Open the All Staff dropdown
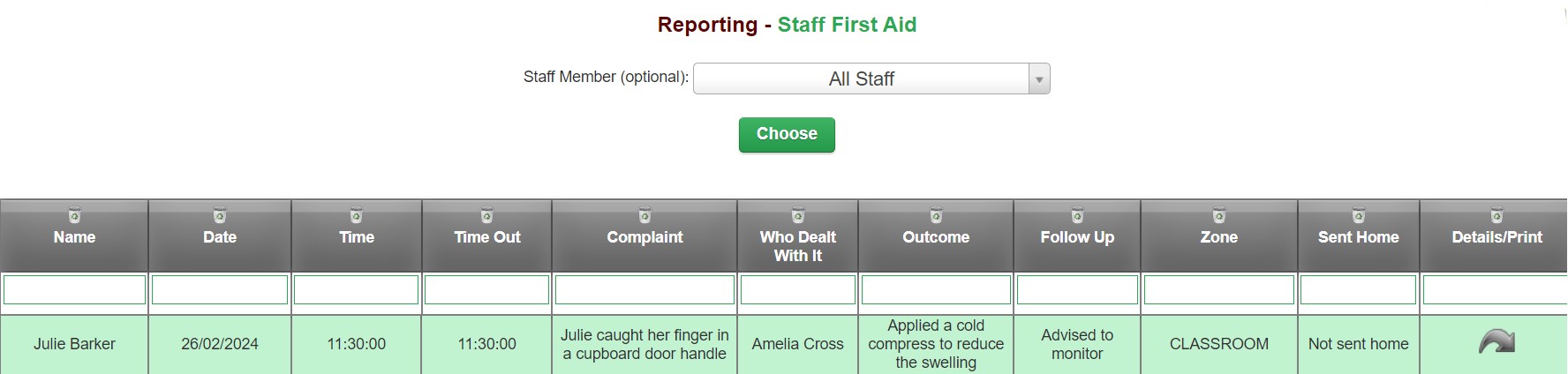Viewport: 1568px width, 374px height. point(871,79)
